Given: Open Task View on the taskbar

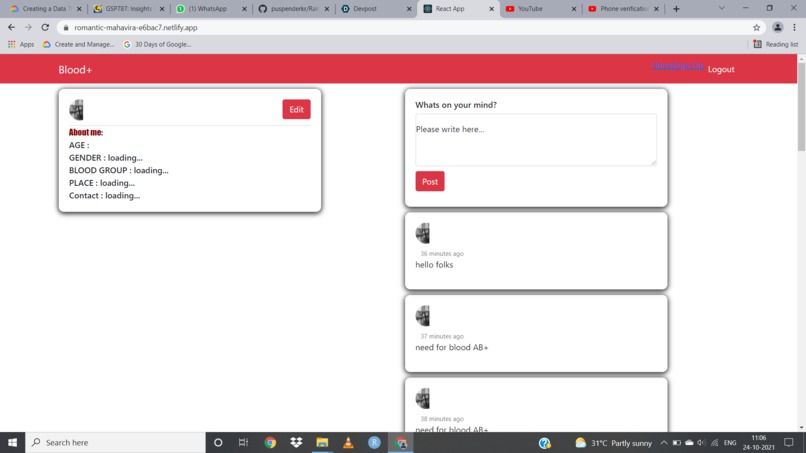Looking at the screenshot, I should 244,442.
